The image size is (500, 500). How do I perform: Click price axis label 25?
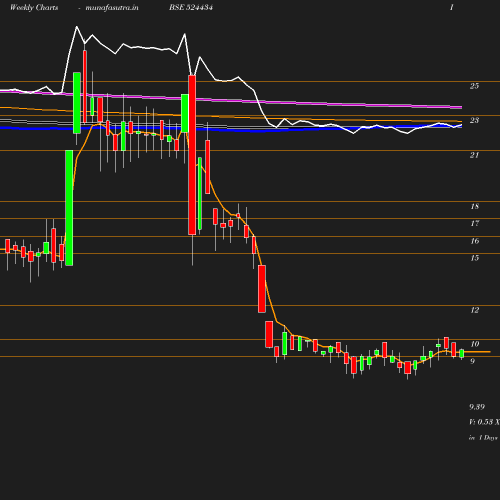click(x=474, y=86)
